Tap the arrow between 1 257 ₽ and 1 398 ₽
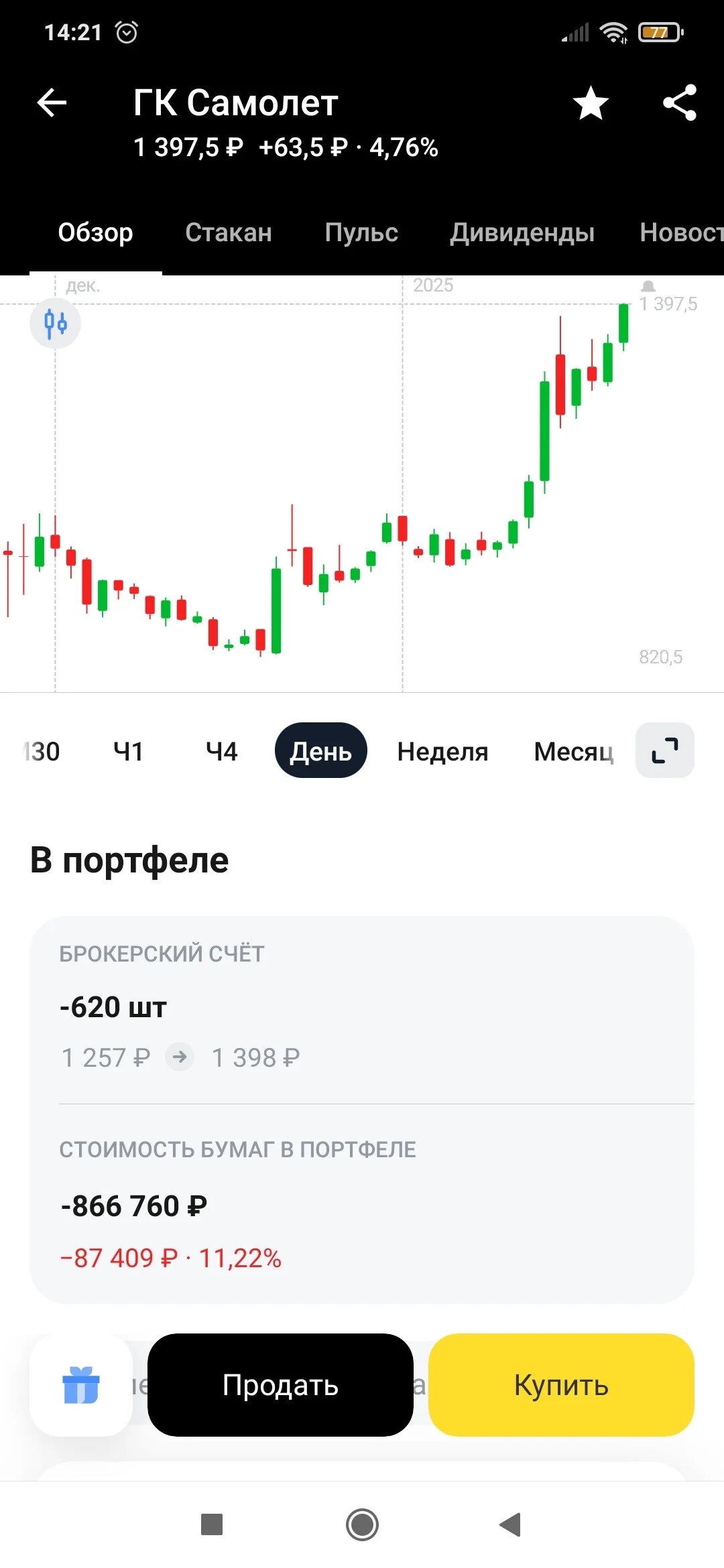Viewport: 724px width, 1568px height. click(x=180, y=1057)
